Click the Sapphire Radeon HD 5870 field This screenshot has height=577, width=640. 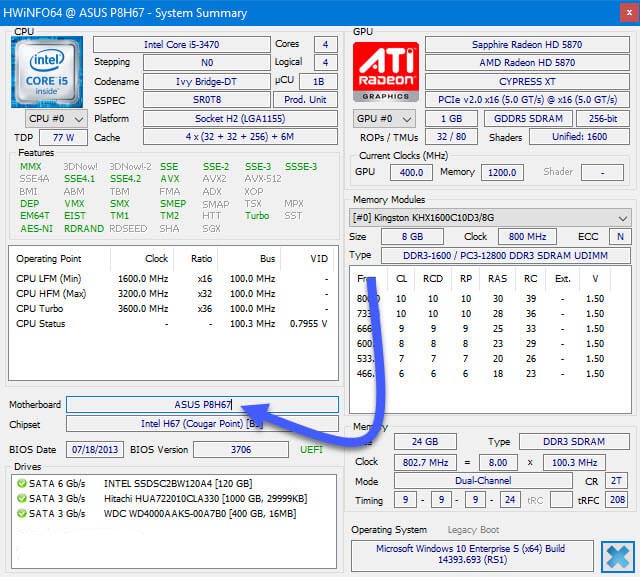(527, 44)
